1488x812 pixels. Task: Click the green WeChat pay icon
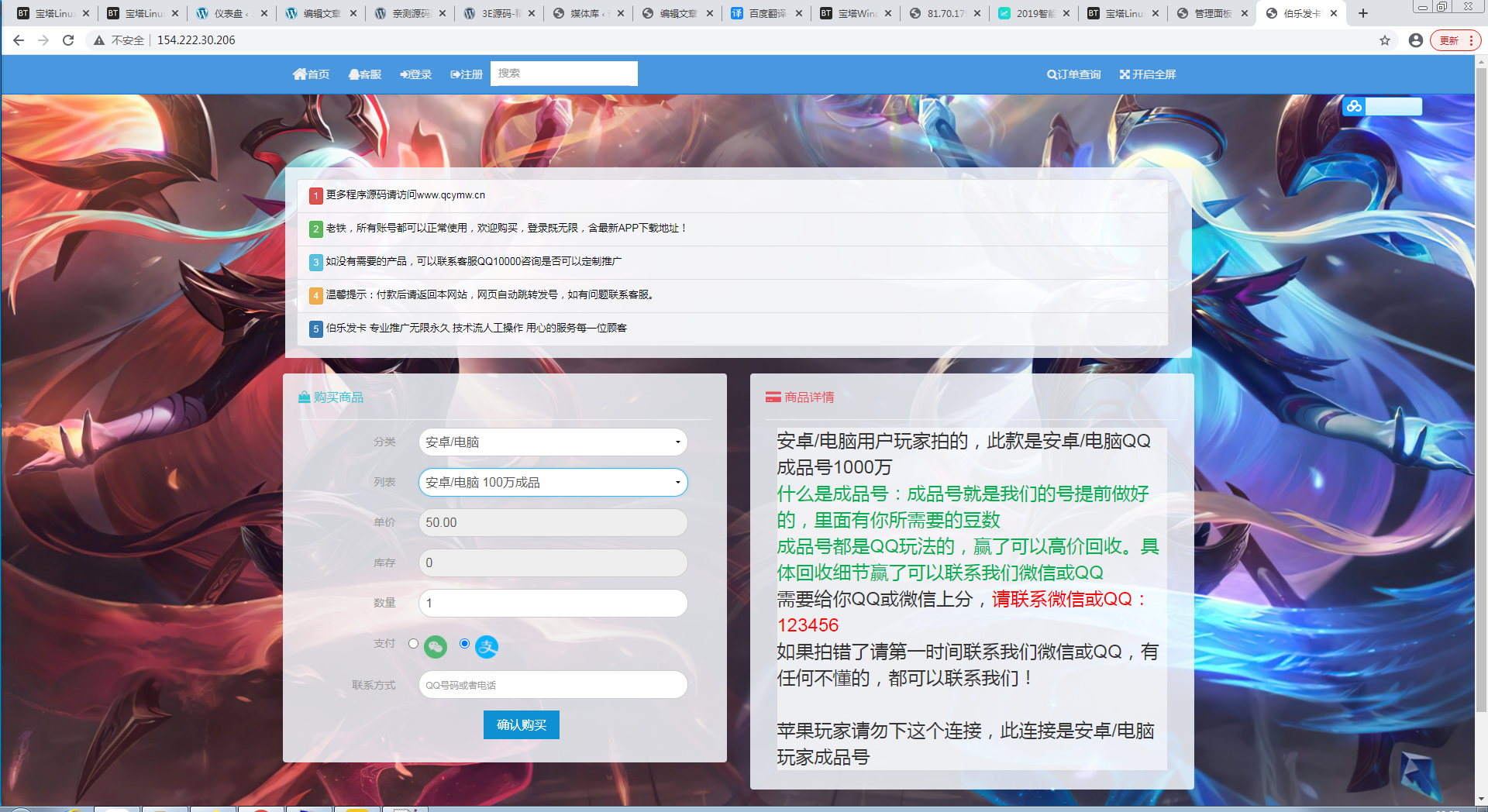436,647
